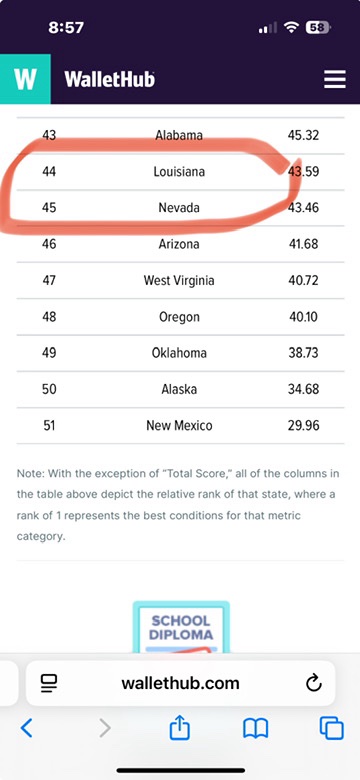The width and height of the screenshot is (360, 780).
Task: Tap Oklahoma's score 38.73
Action: 303,353
